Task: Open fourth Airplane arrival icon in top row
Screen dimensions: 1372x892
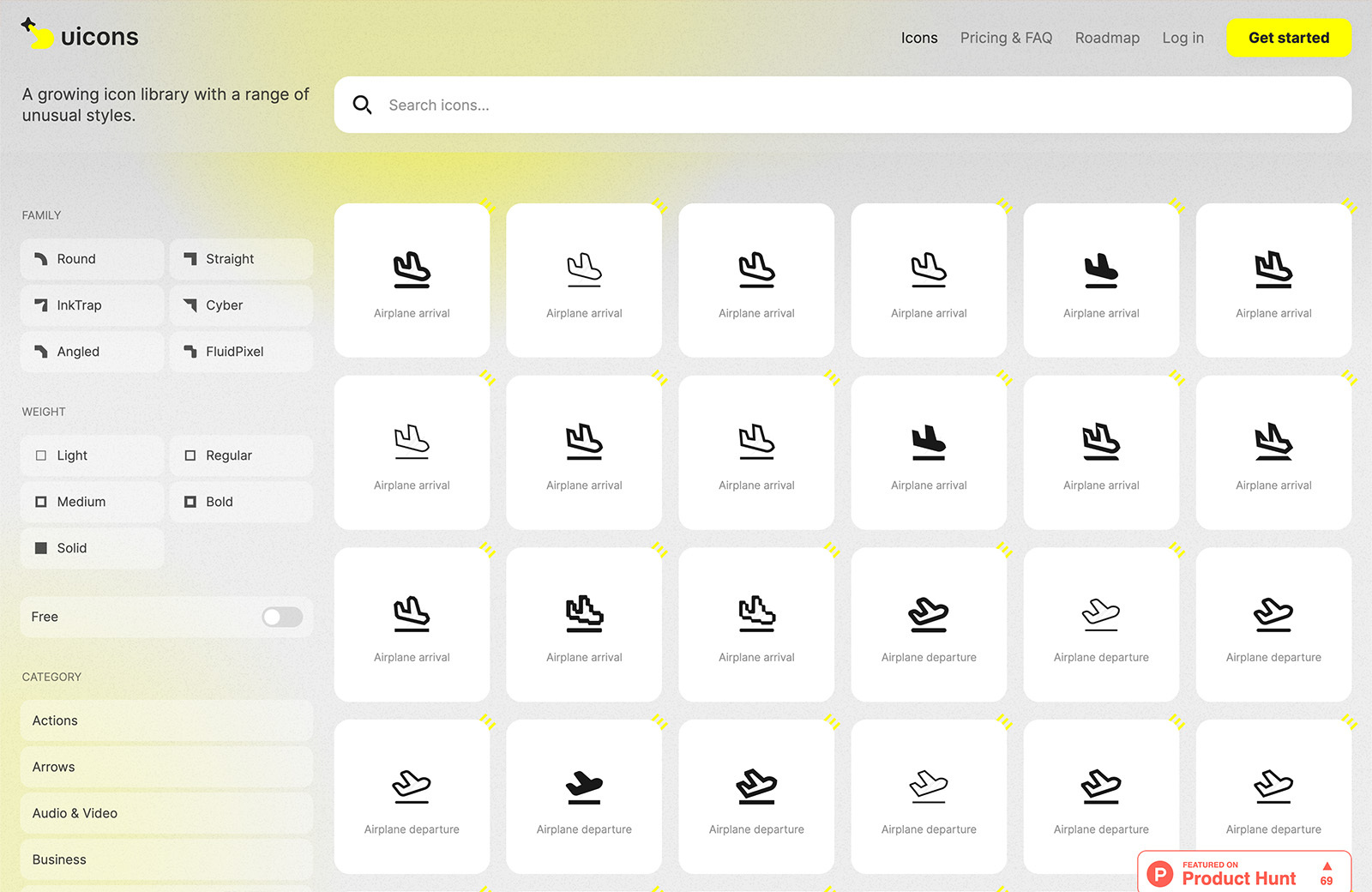Action: point(929,280)
